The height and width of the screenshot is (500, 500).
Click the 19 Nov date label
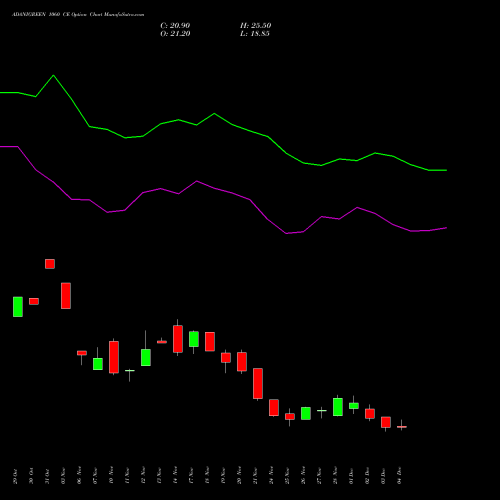click(223, 475)
